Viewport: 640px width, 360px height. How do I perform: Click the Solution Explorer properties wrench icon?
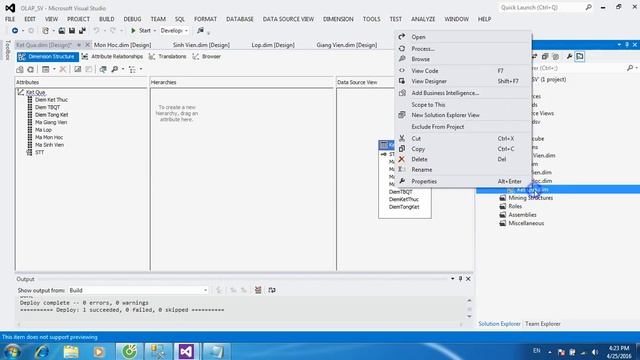pos(569,57)
